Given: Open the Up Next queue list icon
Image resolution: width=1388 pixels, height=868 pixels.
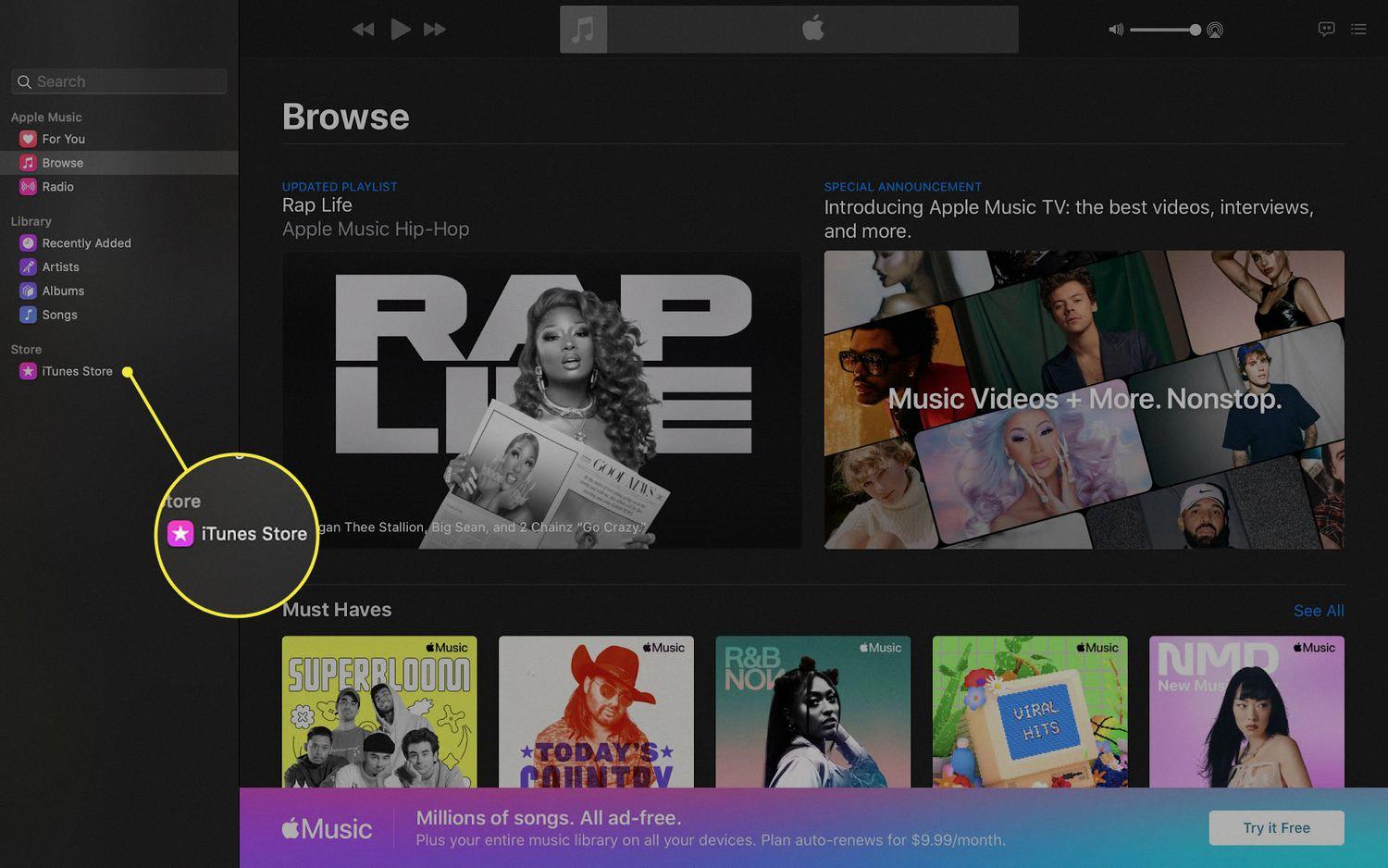Looking at the screenshot, I should click(x=1358, y=29).
